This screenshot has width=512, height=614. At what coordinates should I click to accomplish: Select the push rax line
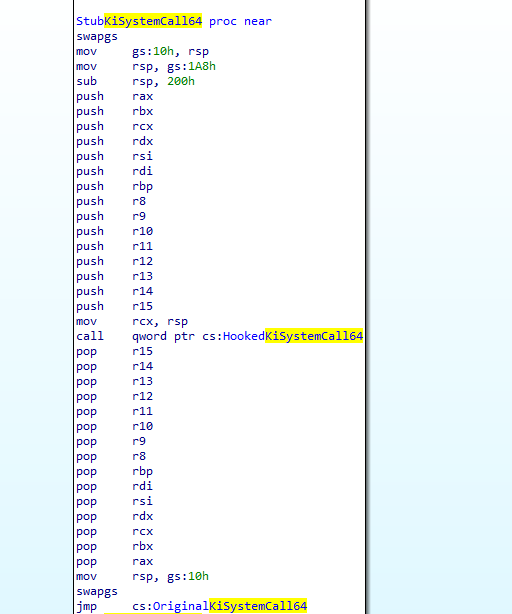pyautogui.click(x=114, y=97)
